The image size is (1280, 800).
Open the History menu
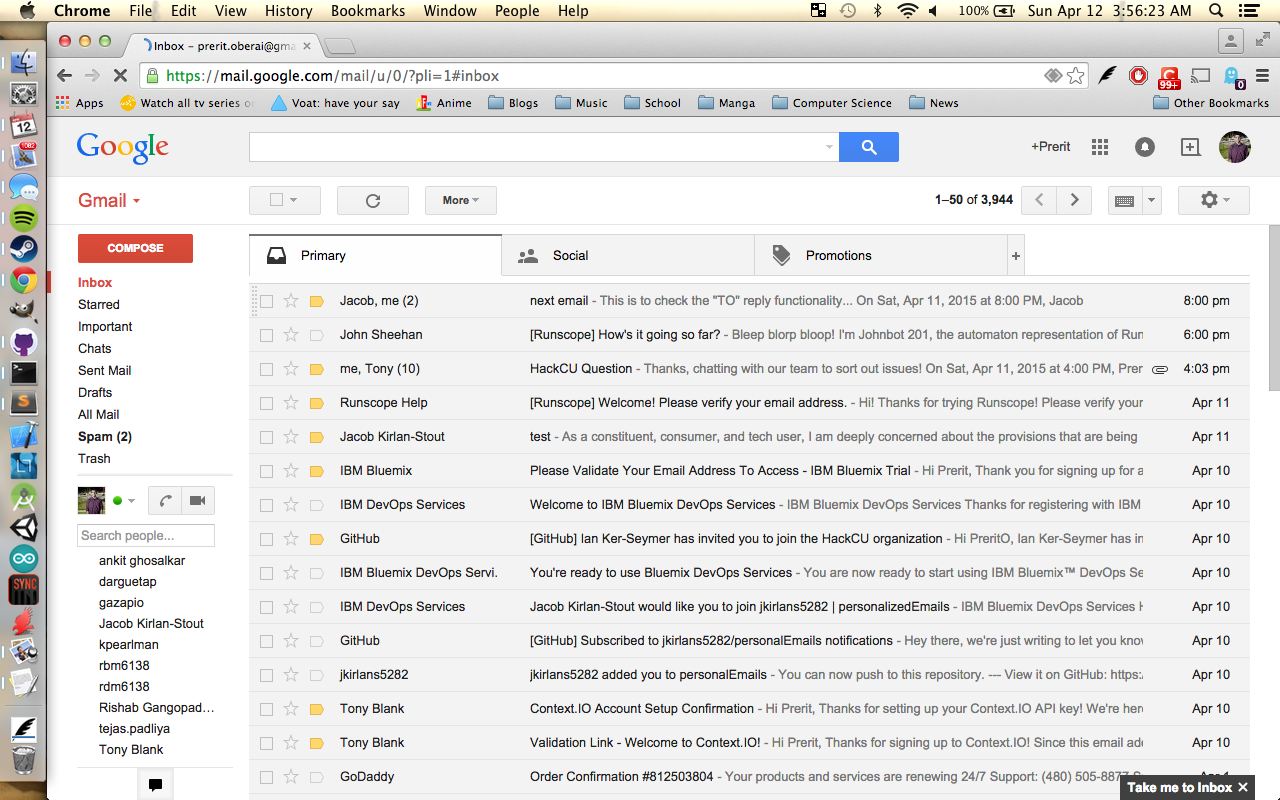coord(289,11)
